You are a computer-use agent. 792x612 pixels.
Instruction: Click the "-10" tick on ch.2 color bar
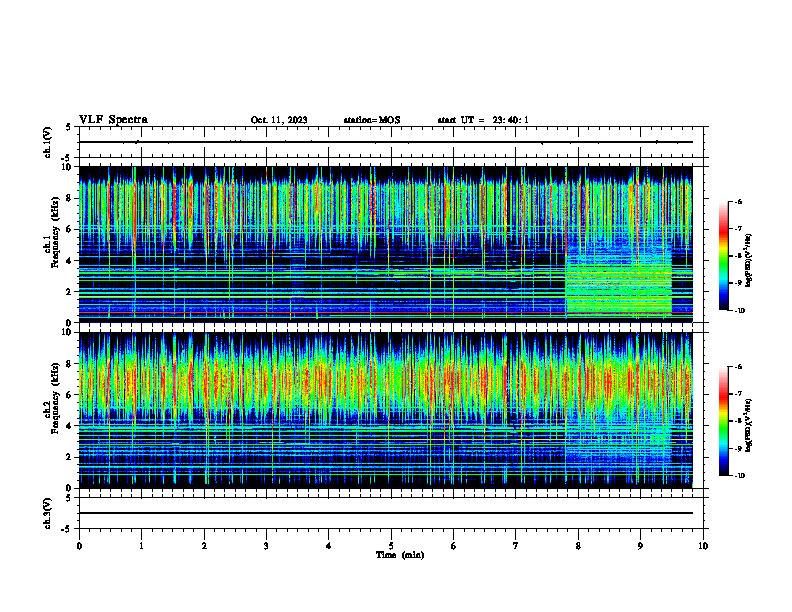tap(739, 476)
